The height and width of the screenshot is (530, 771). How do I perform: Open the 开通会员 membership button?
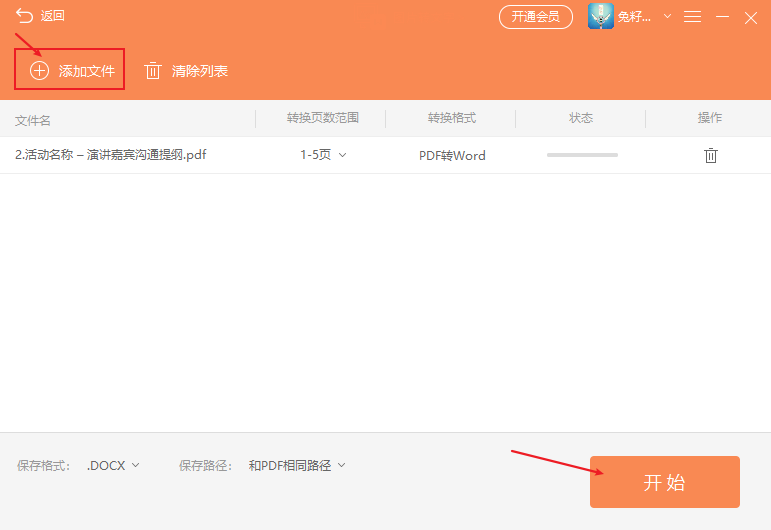535,17
